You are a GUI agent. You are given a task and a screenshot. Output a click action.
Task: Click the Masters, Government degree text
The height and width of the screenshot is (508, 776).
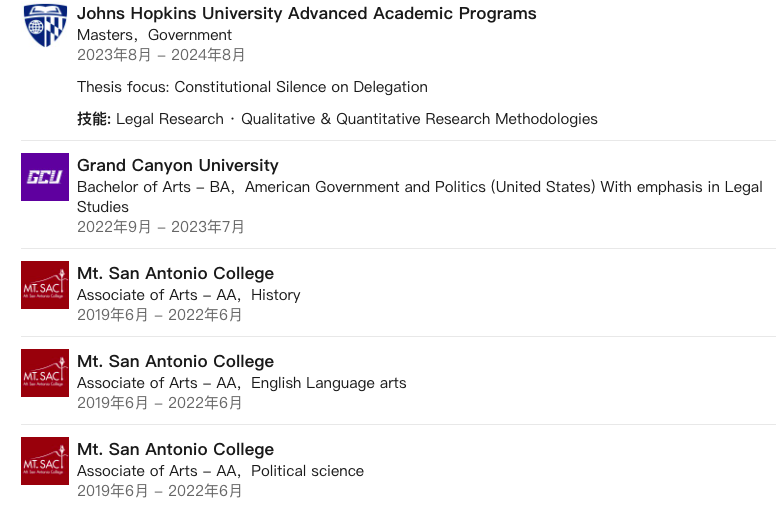tap(154, 35)
